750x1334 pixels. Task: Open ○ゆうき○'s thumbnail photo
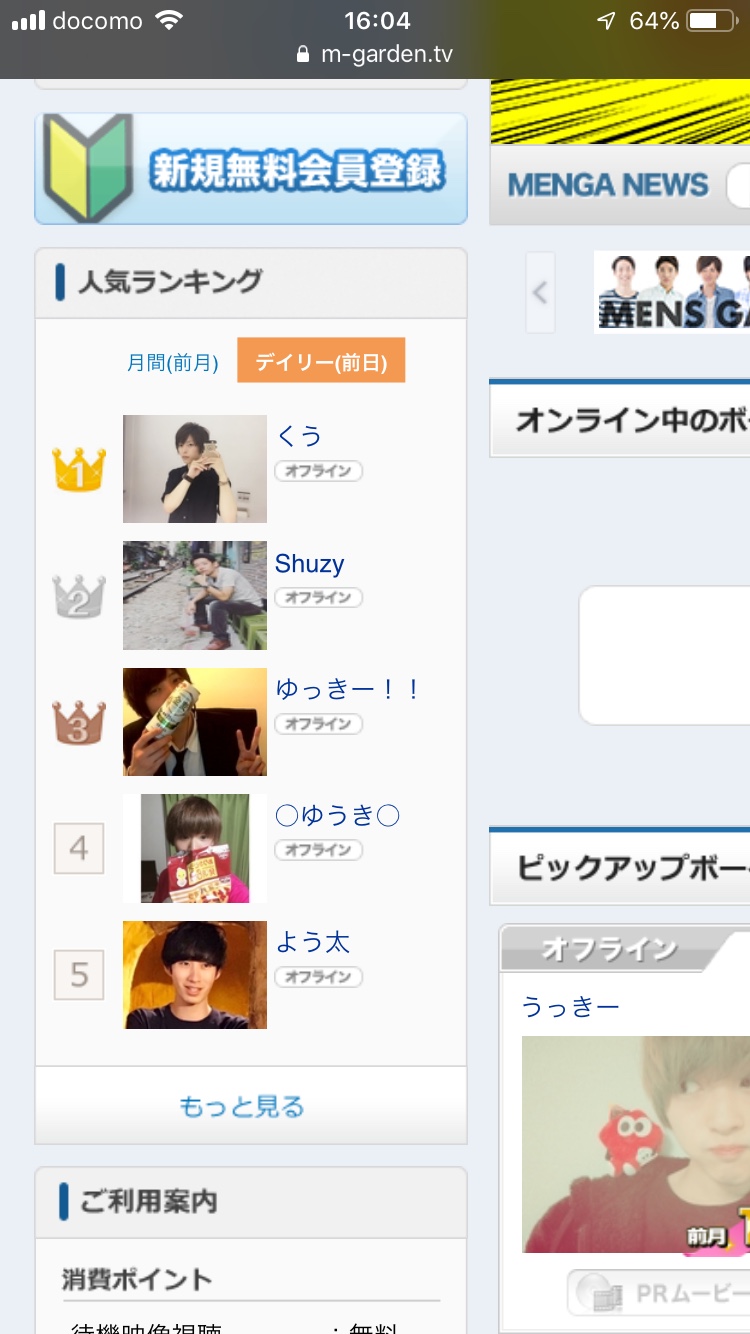(x=195, y=849)
